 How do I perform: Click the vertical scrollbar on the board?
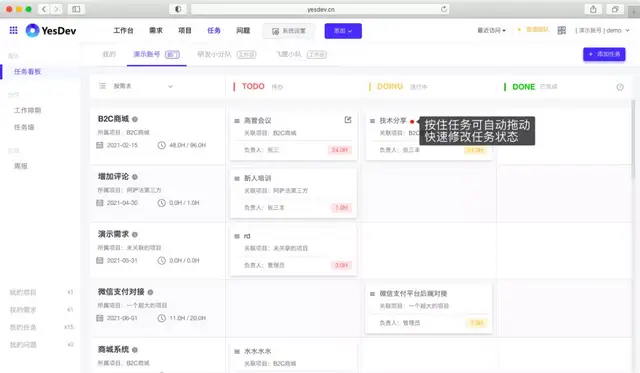pos(633,139)
